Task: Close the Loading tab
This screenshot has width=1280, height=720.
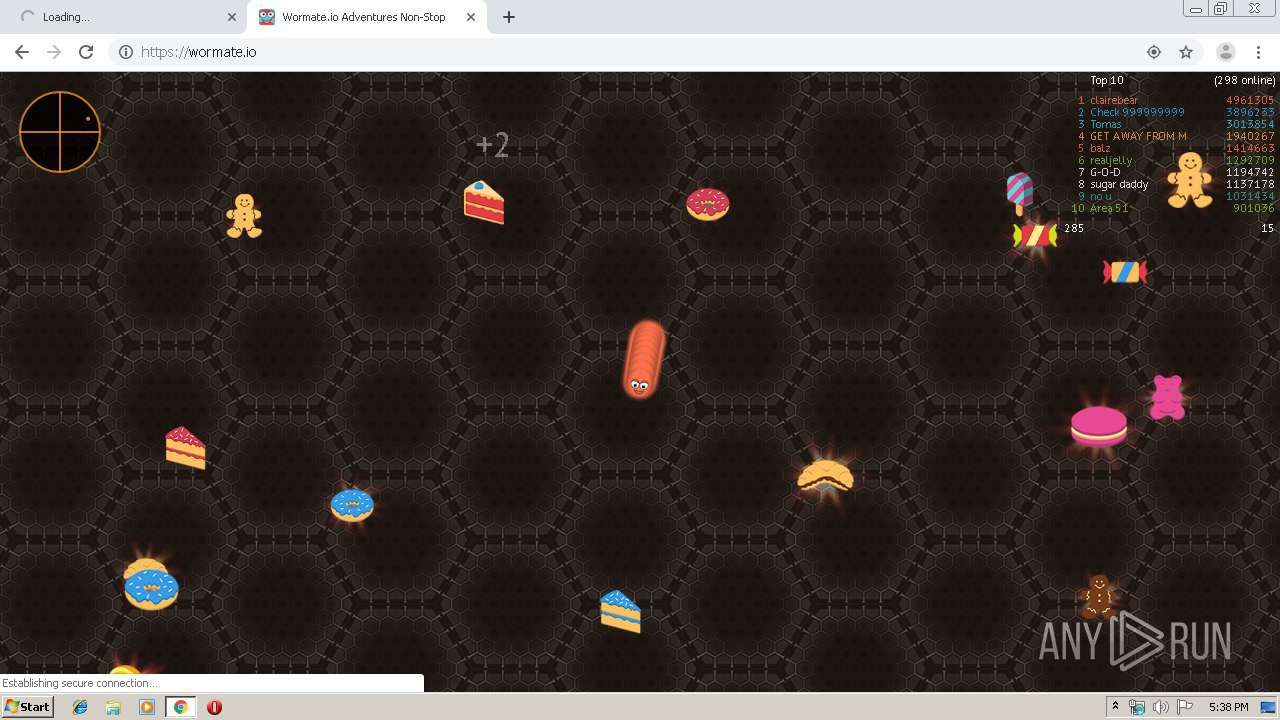Action: (232, 17)
